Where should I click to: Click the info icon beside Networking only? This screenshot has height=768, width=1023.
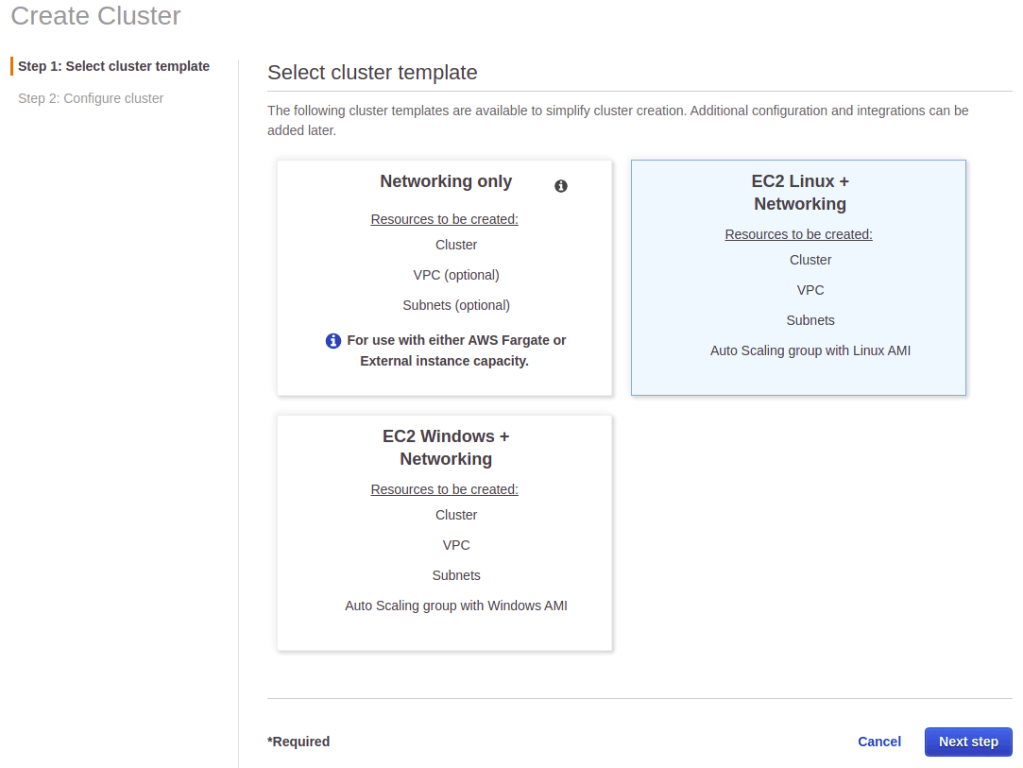(x=561, y=186)
